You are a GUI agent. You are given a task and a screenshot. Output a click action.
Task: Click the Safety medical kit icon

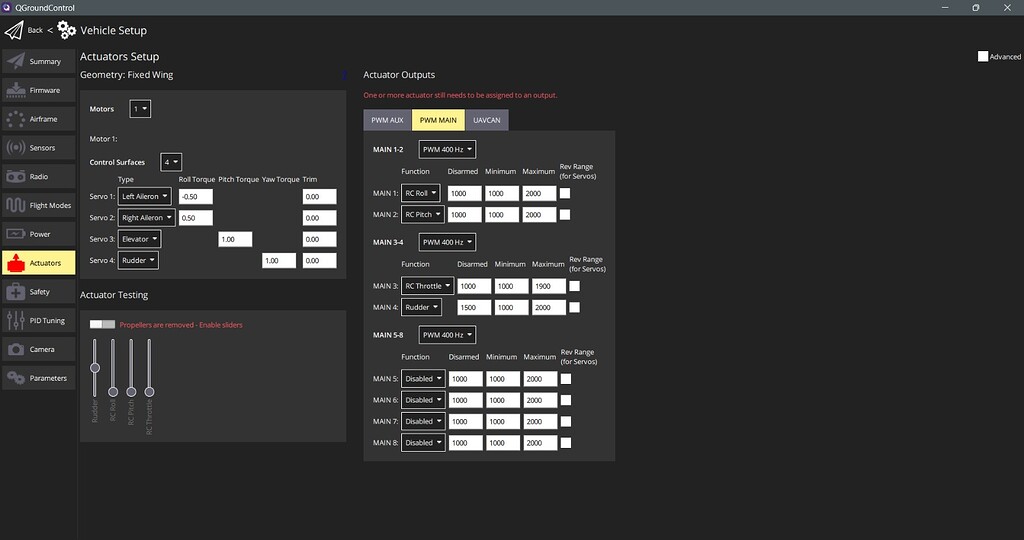16,292
